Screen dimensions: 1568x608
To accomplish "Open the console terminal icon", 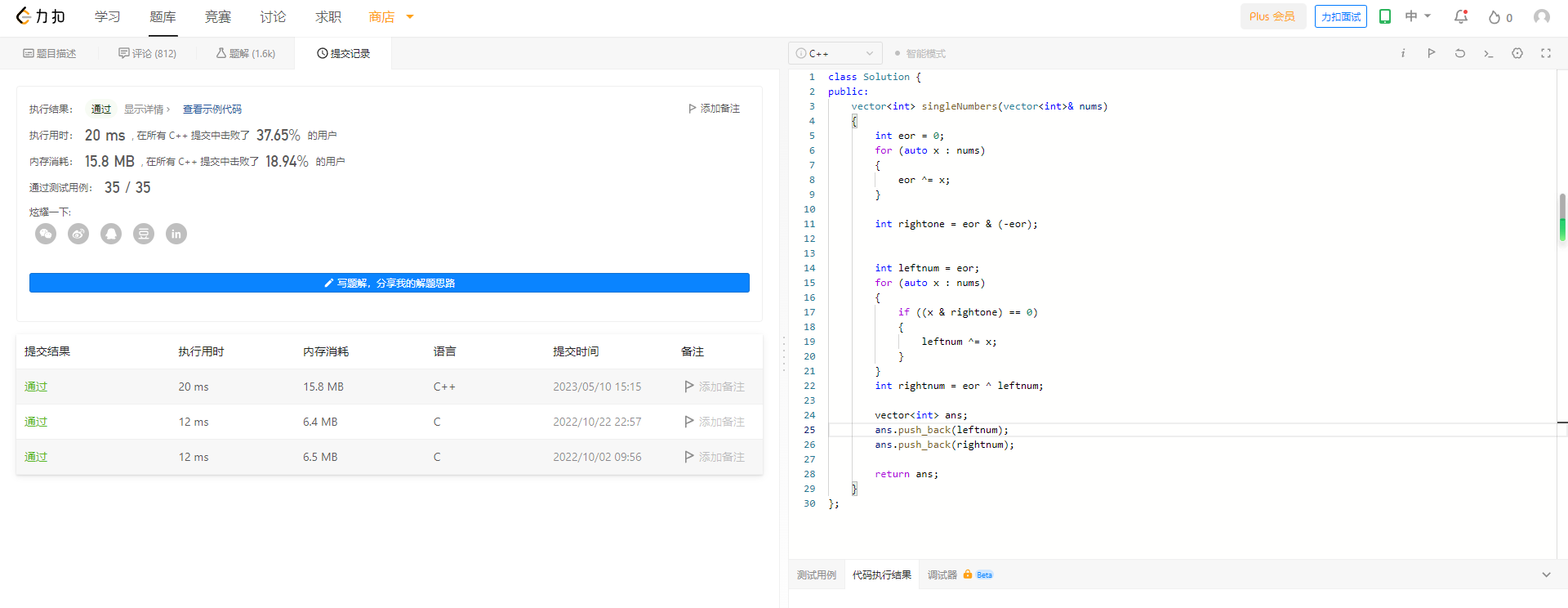I will pos(1489,53).
